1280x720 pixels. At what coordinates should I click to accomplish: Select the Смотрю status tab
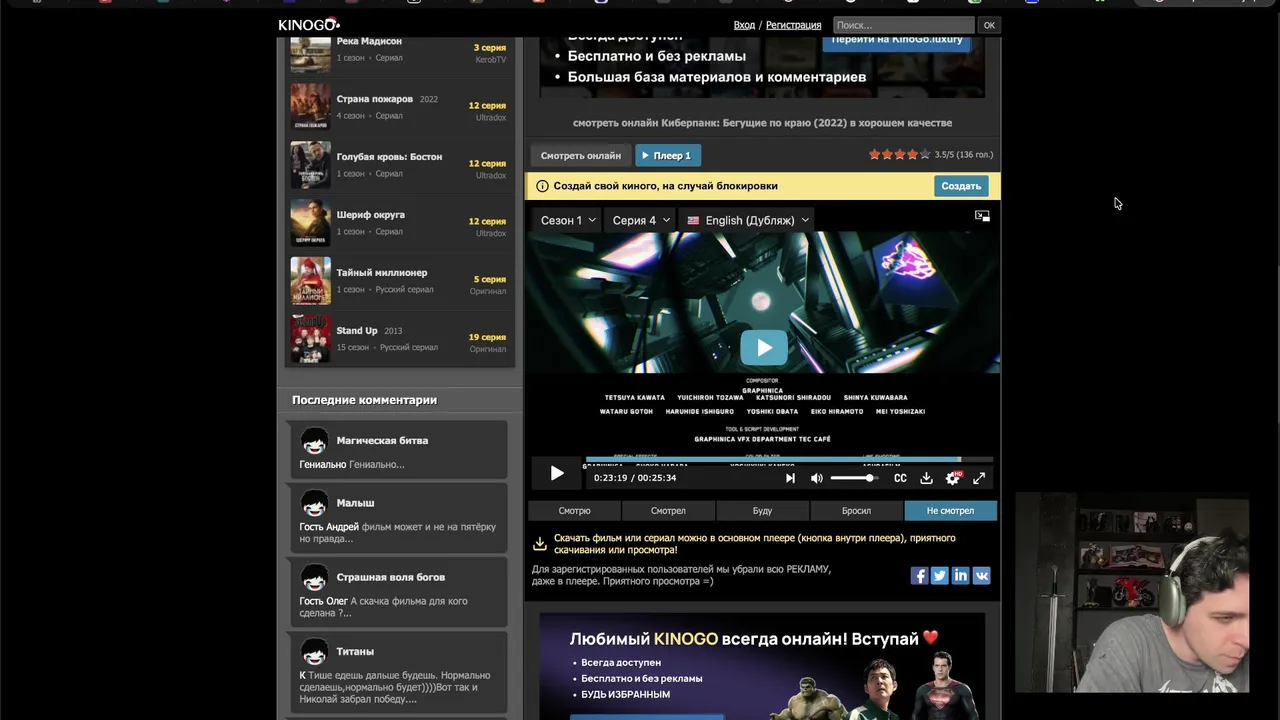coord(574,511)
